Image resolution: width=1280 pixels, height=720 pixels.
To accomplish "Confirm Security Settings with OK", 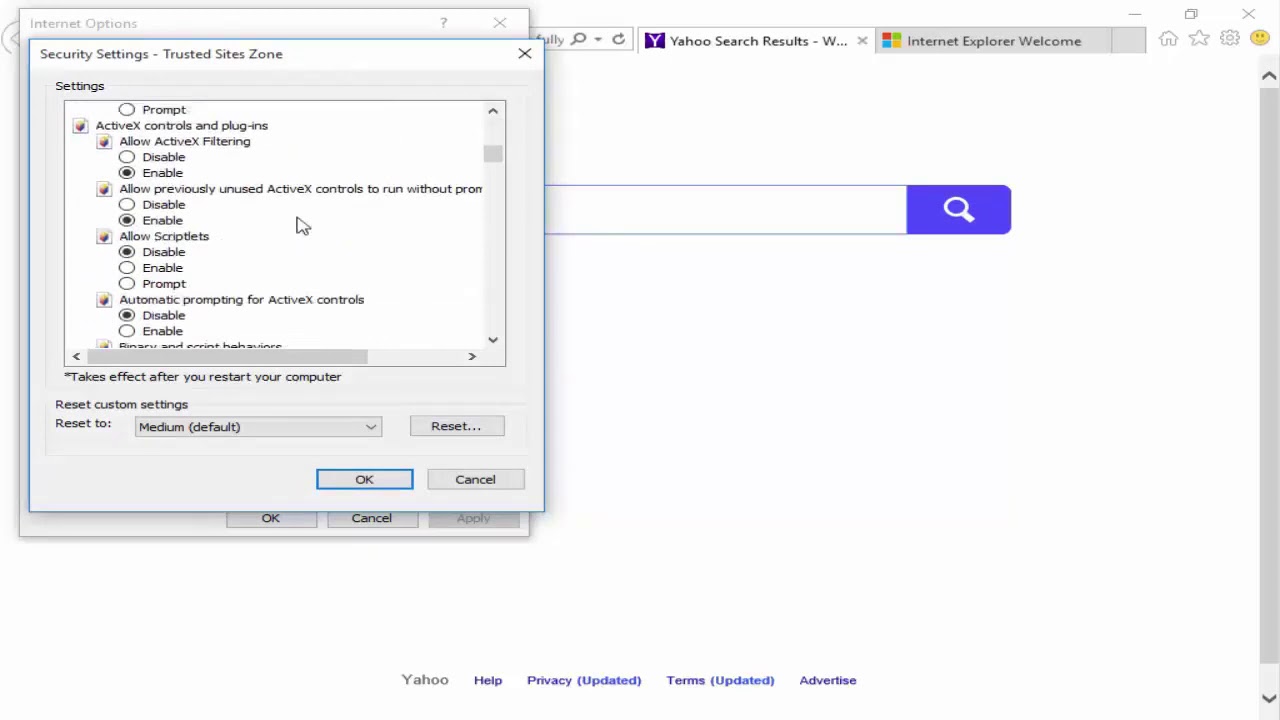I will tap(364, 479).
